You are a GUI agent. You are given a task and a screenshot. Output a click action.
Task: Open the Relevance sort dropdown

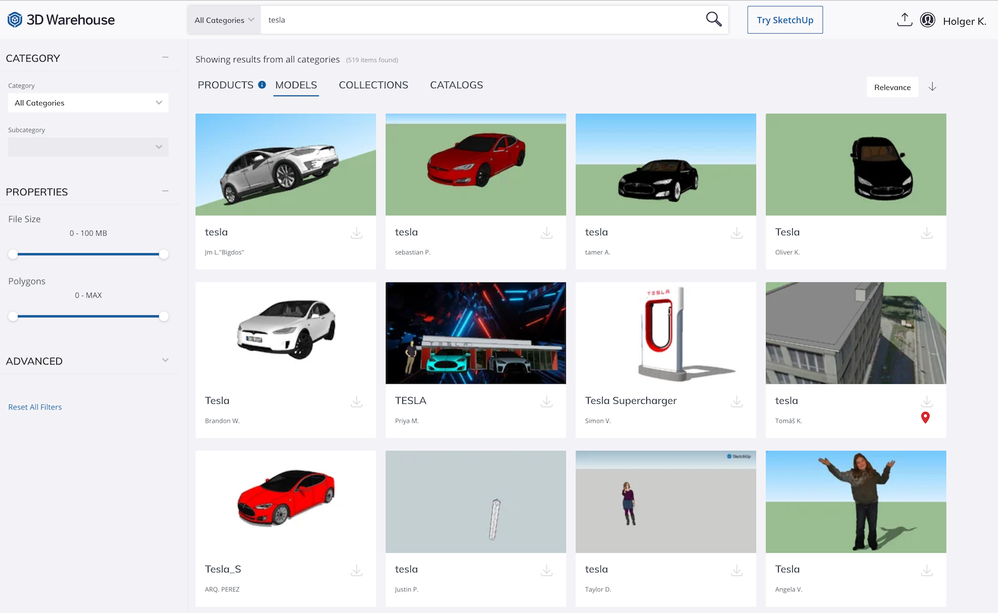click(x=892, y=87)
